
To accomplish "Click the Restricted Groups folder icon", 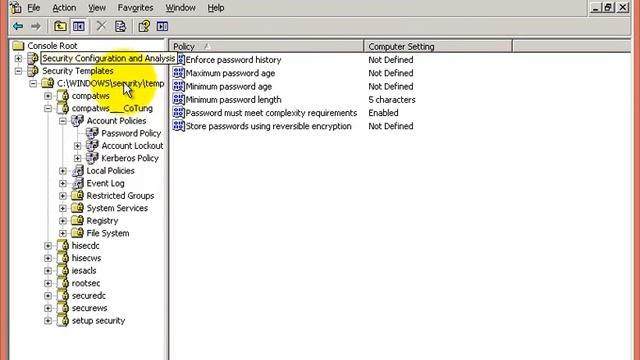I will click(x=78, y=196).
